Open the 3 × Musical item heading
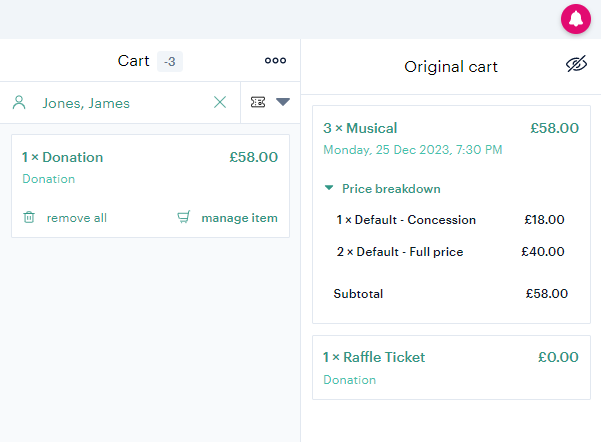The image size is (601, 442). [x=360, y=128]
